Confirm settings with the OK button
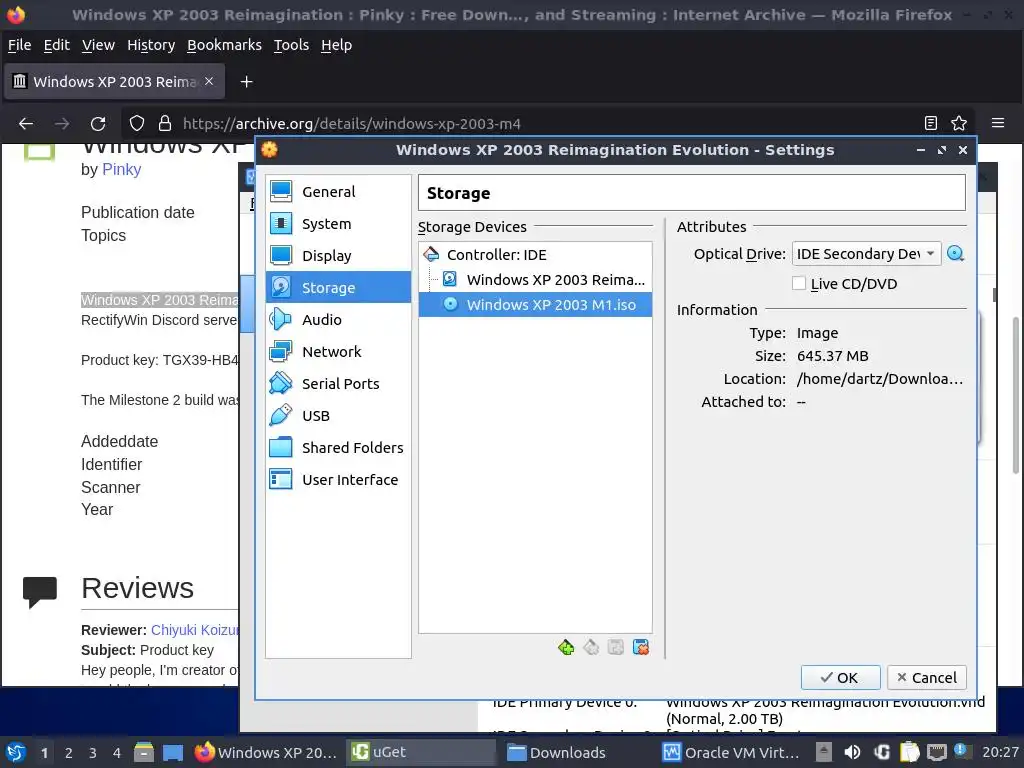This screenshot has width=1024, height=768. point(840,677)
